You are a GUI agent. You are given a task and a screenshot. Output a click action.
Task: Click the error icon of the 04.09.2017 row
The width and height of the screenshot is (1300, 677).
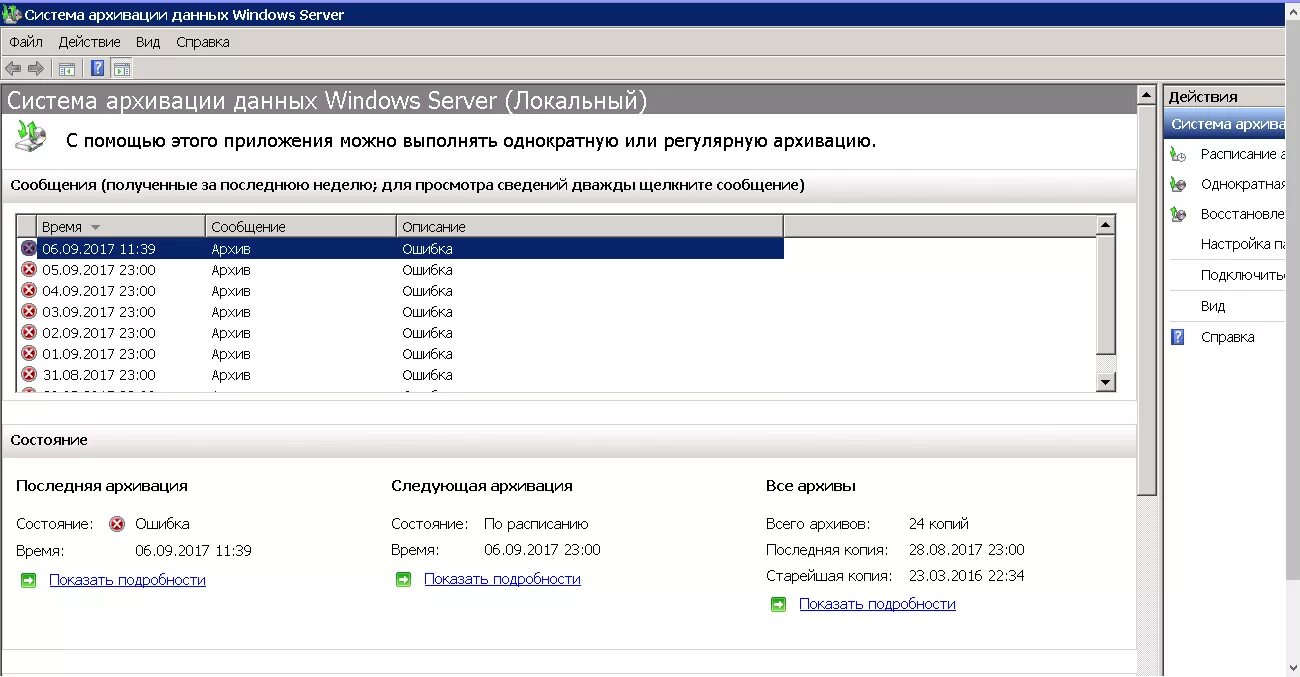(28, 290)
